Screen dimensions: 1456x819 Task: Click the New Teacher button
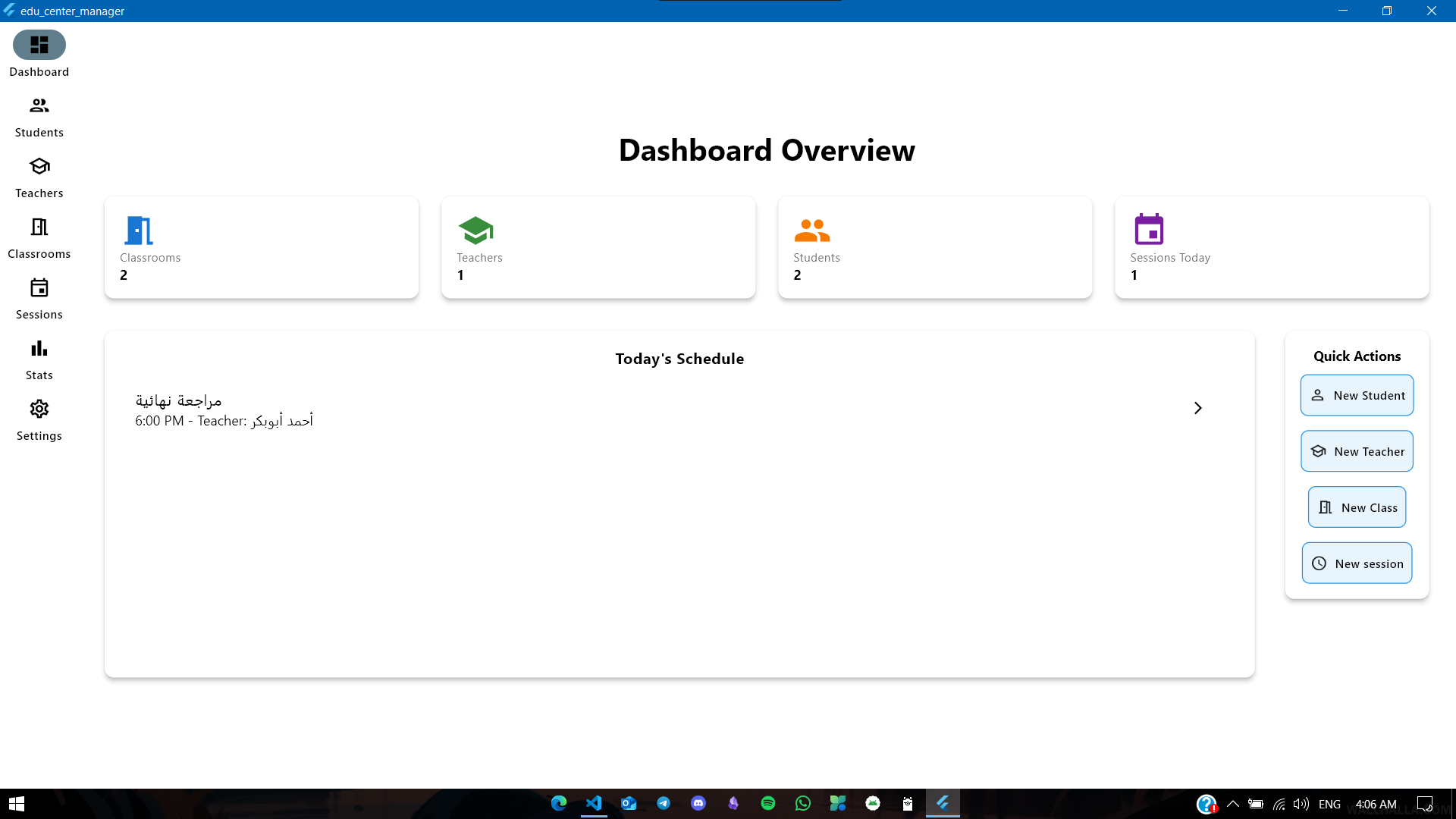[1357, 451]
